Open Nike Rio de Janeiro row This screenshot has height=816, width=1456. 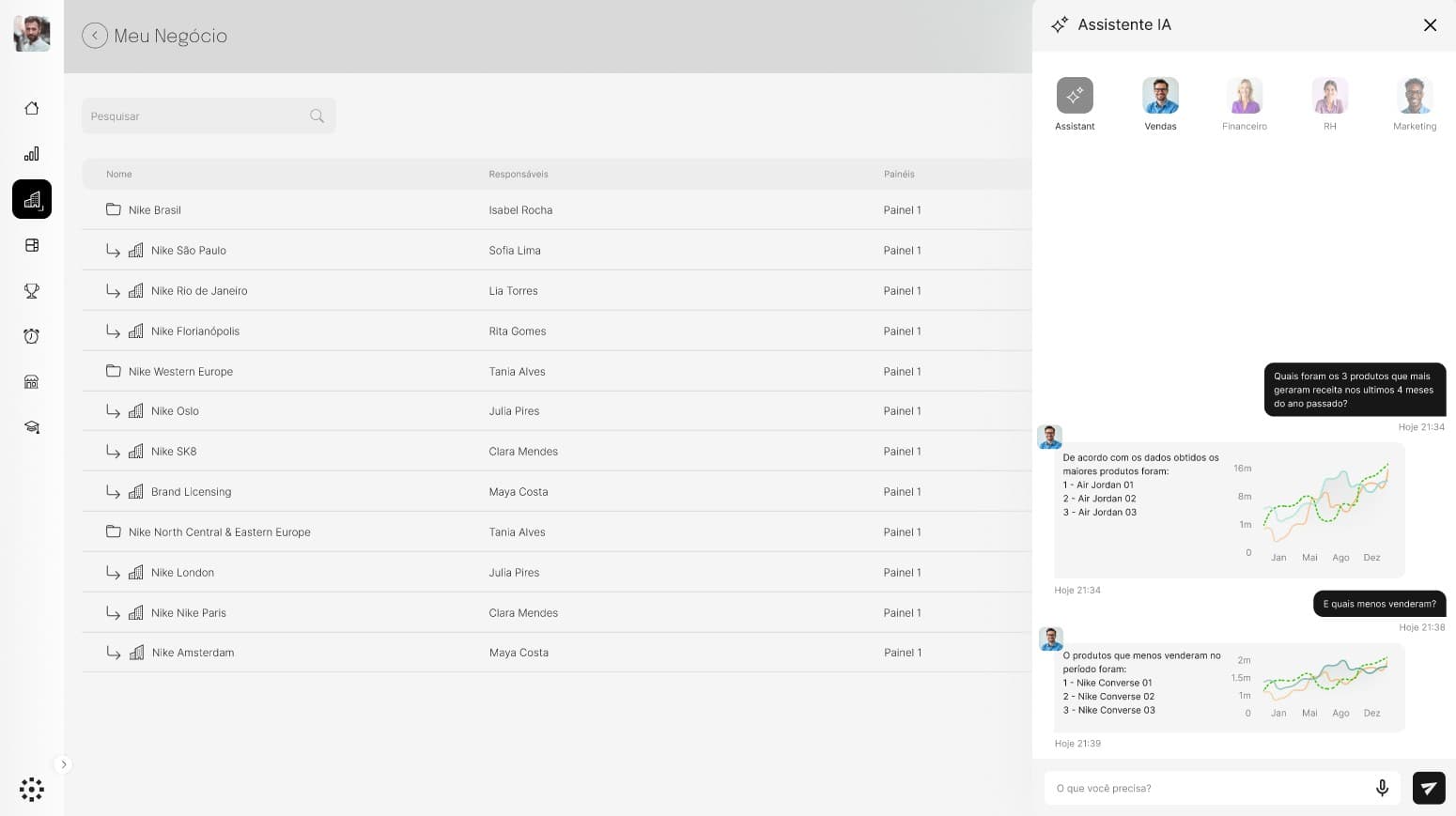[556, 291]
